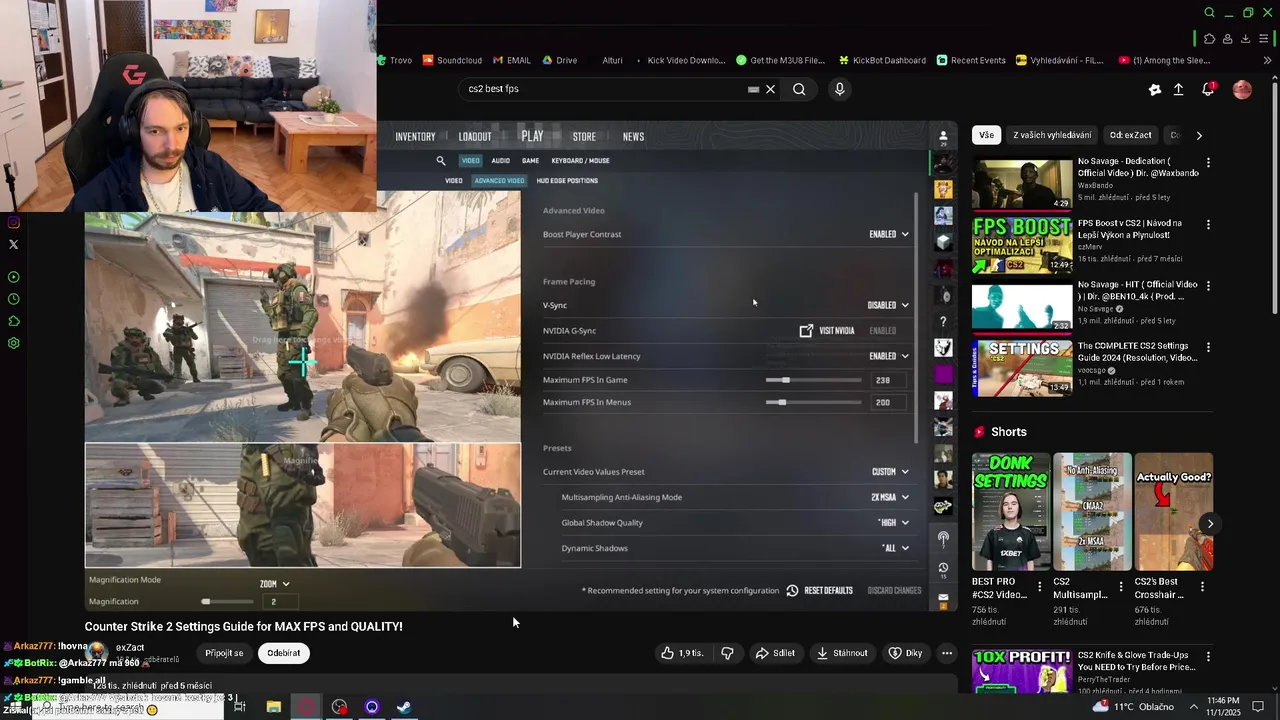The height and width of the screenshot is (720, 1280).
Task: Dislike the video with thumbs down
Action: point(727,653)
